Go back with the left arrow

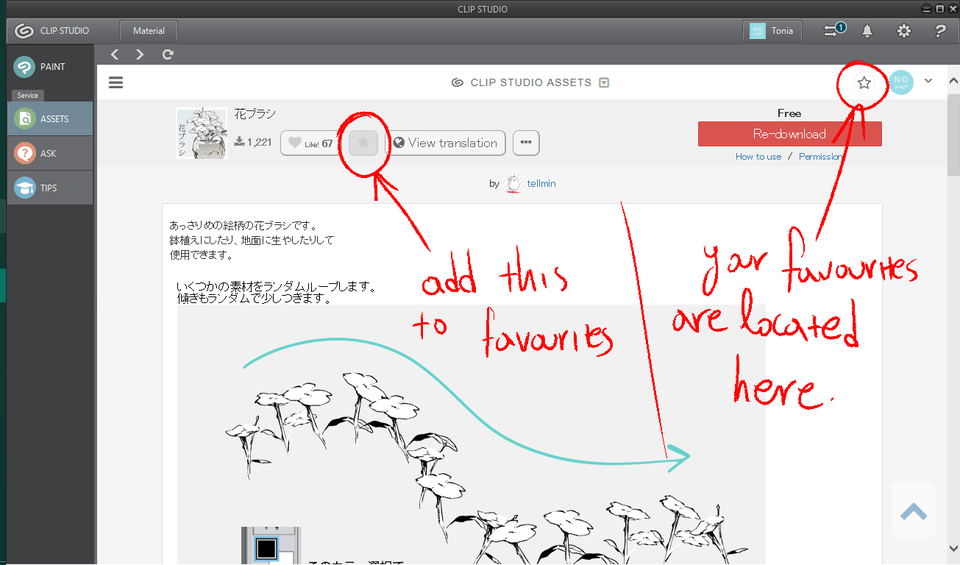[x=114, y=54]
